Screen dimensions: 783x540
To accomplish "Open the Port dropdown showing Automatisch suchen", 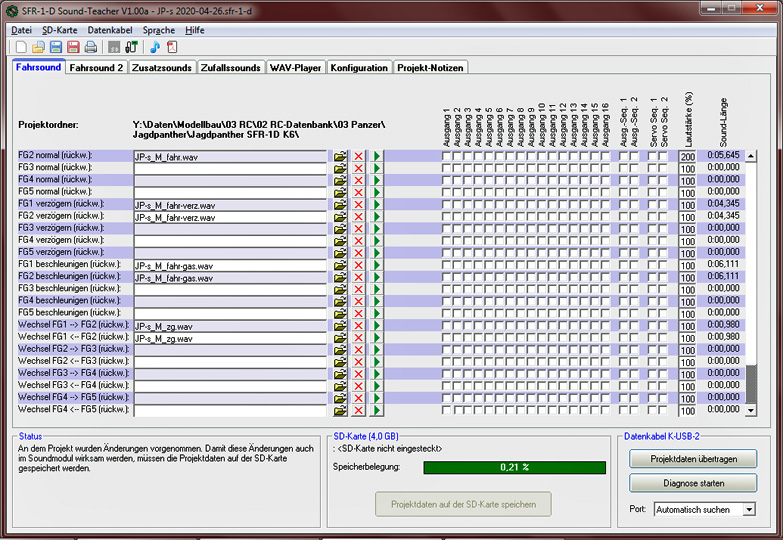I will coord(749,510).
